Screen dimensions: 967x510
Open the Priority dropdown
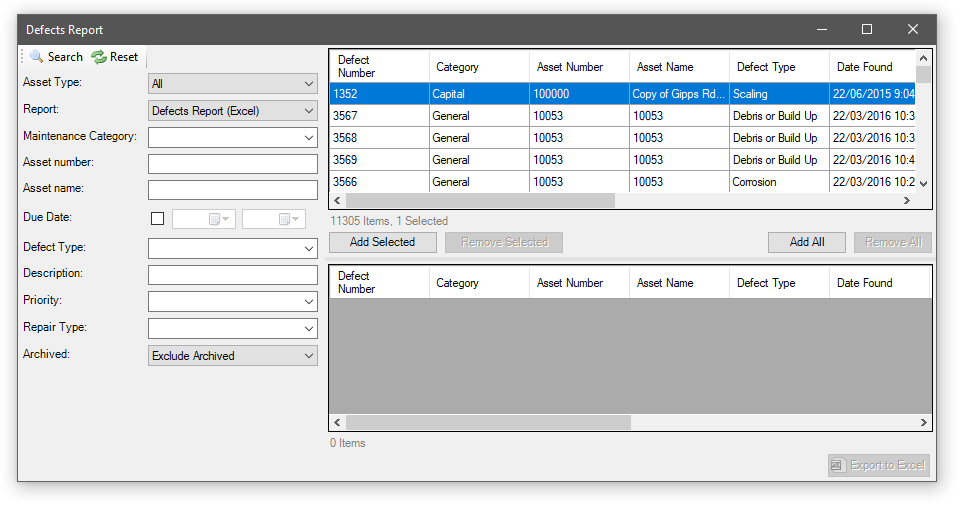(x=308, y=301)
